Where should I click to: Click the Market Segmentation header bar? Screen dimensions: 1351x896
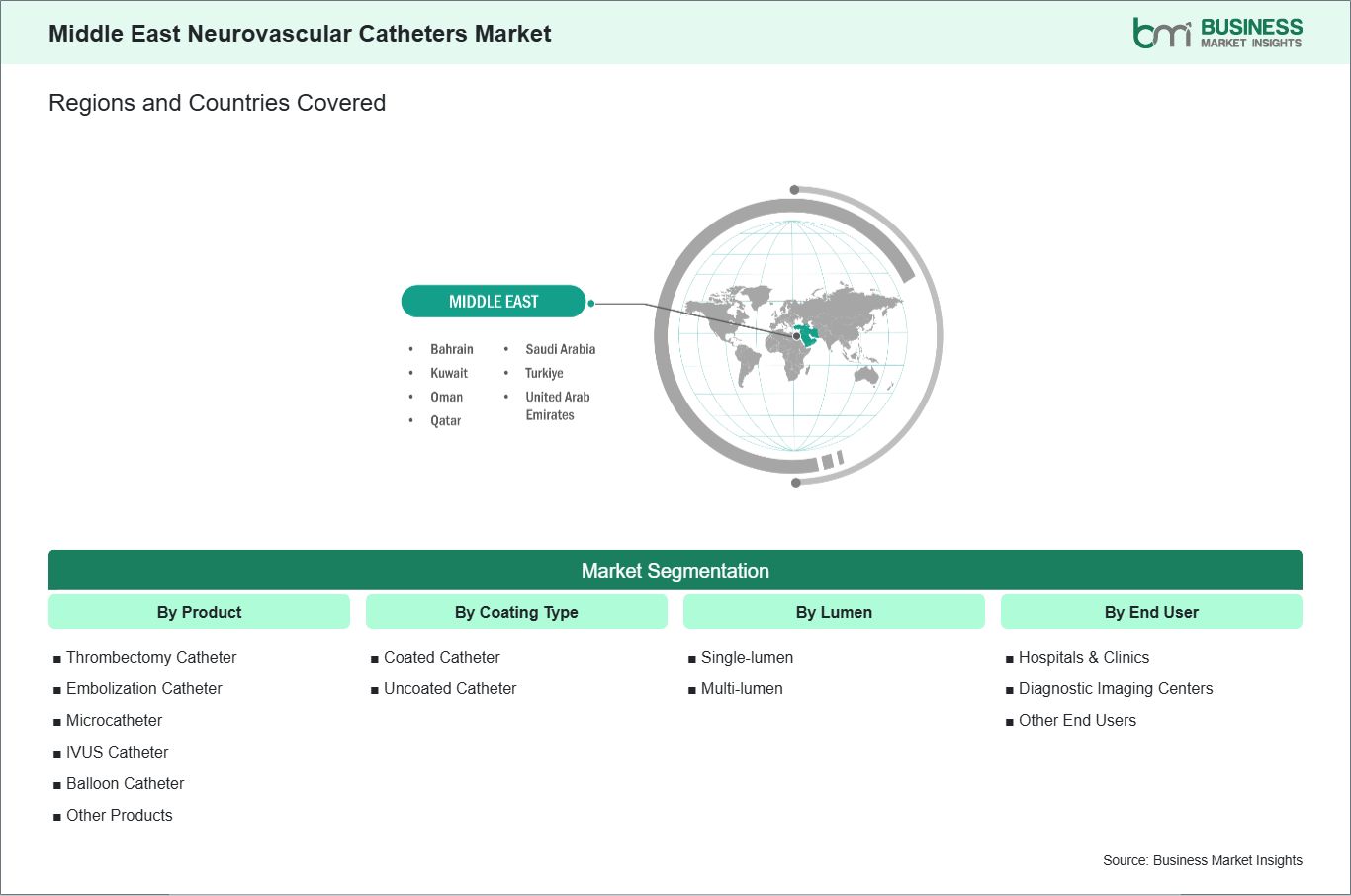point(675,571)
